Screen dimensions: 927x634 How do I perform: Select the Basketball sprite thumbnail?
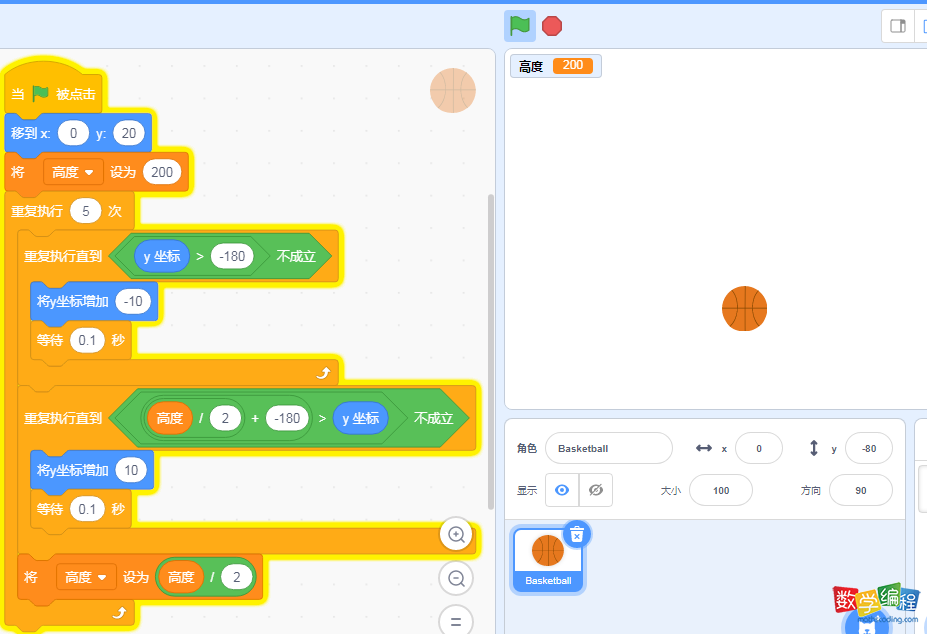coord(548,557)
